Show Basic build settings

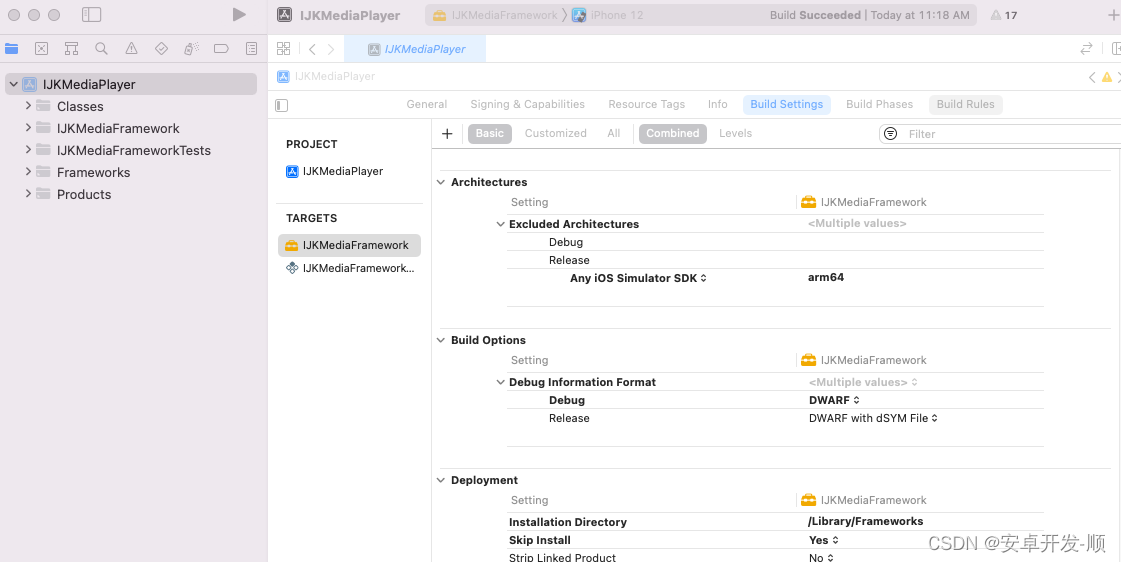tap(490, 134)
